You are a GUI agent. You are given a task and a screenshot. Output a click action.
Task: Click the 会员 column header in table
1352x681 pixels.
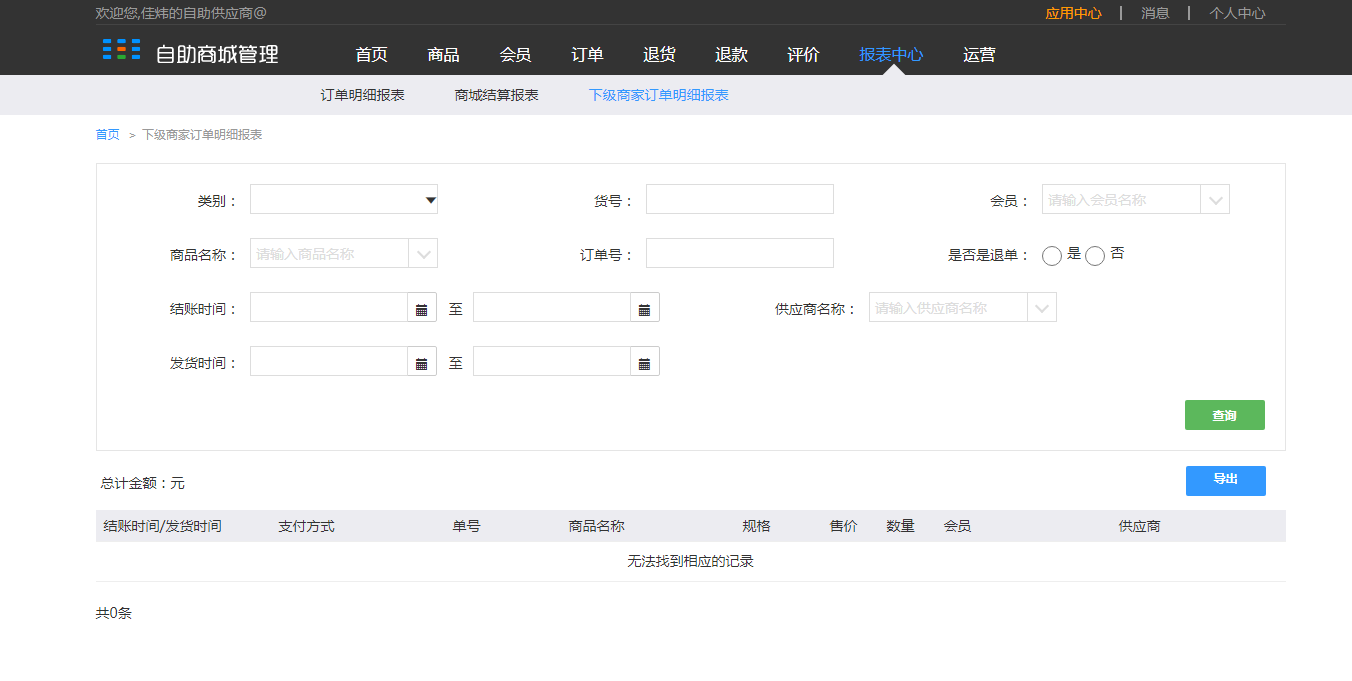point(957,526)
